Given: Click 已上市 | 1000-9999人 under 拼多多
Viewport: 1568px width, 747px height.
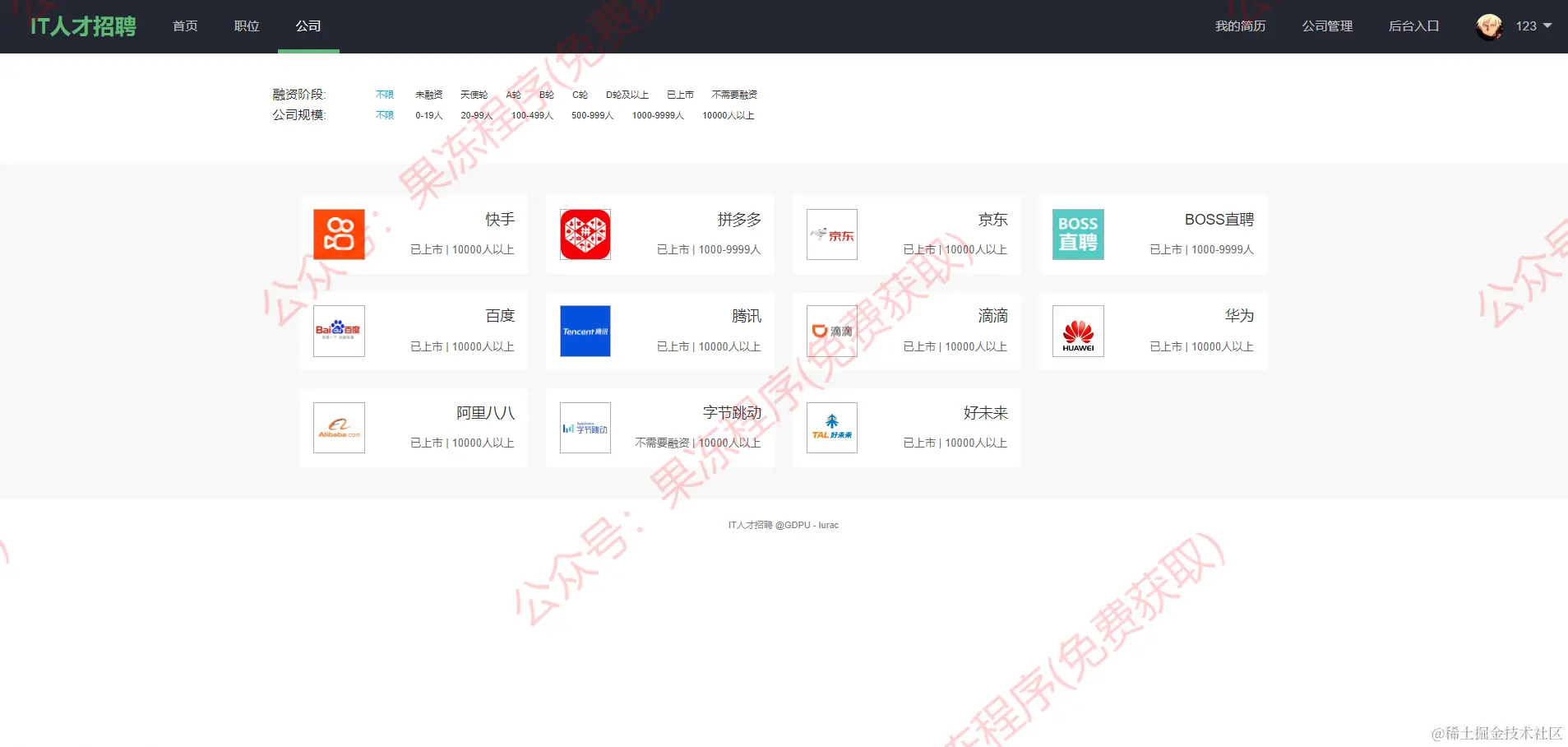Looking at the screenshot, I should point(709,249).
